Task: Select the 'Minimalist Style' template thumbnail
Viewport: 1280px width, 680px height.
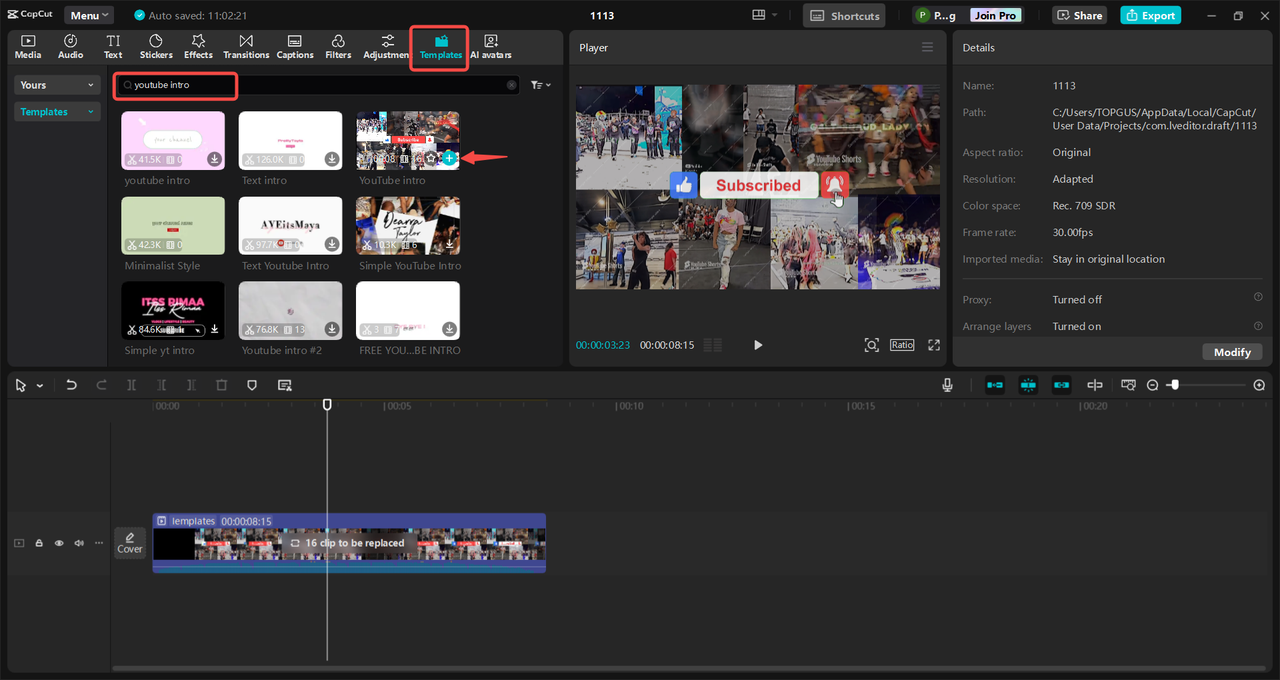Action: point(173,225)
